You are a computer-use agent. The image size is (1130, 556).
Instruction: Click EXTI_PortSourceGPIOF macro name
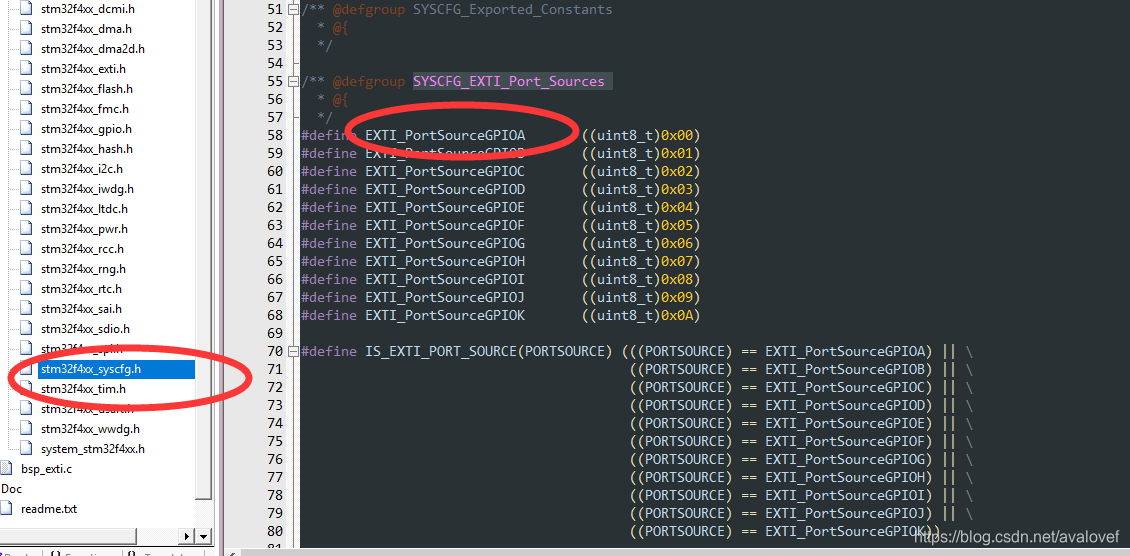click(445, 225)
